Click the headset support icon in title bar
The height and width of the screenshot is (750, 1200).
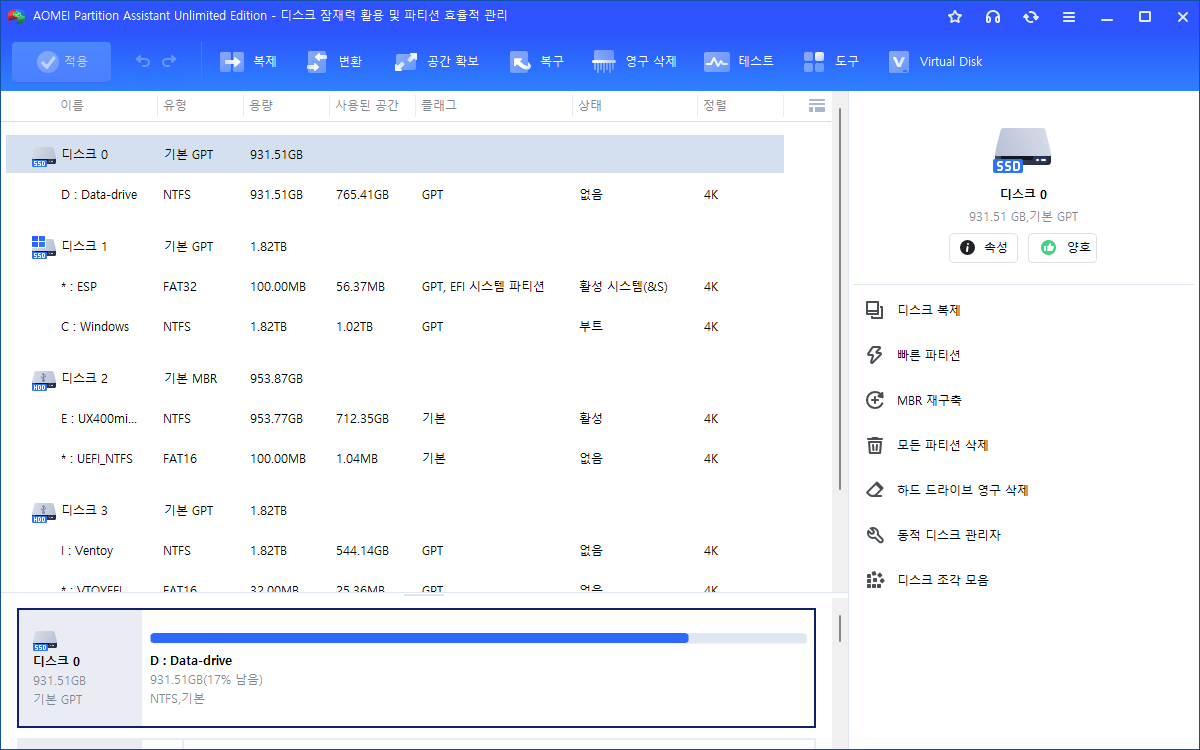(993, 17)
